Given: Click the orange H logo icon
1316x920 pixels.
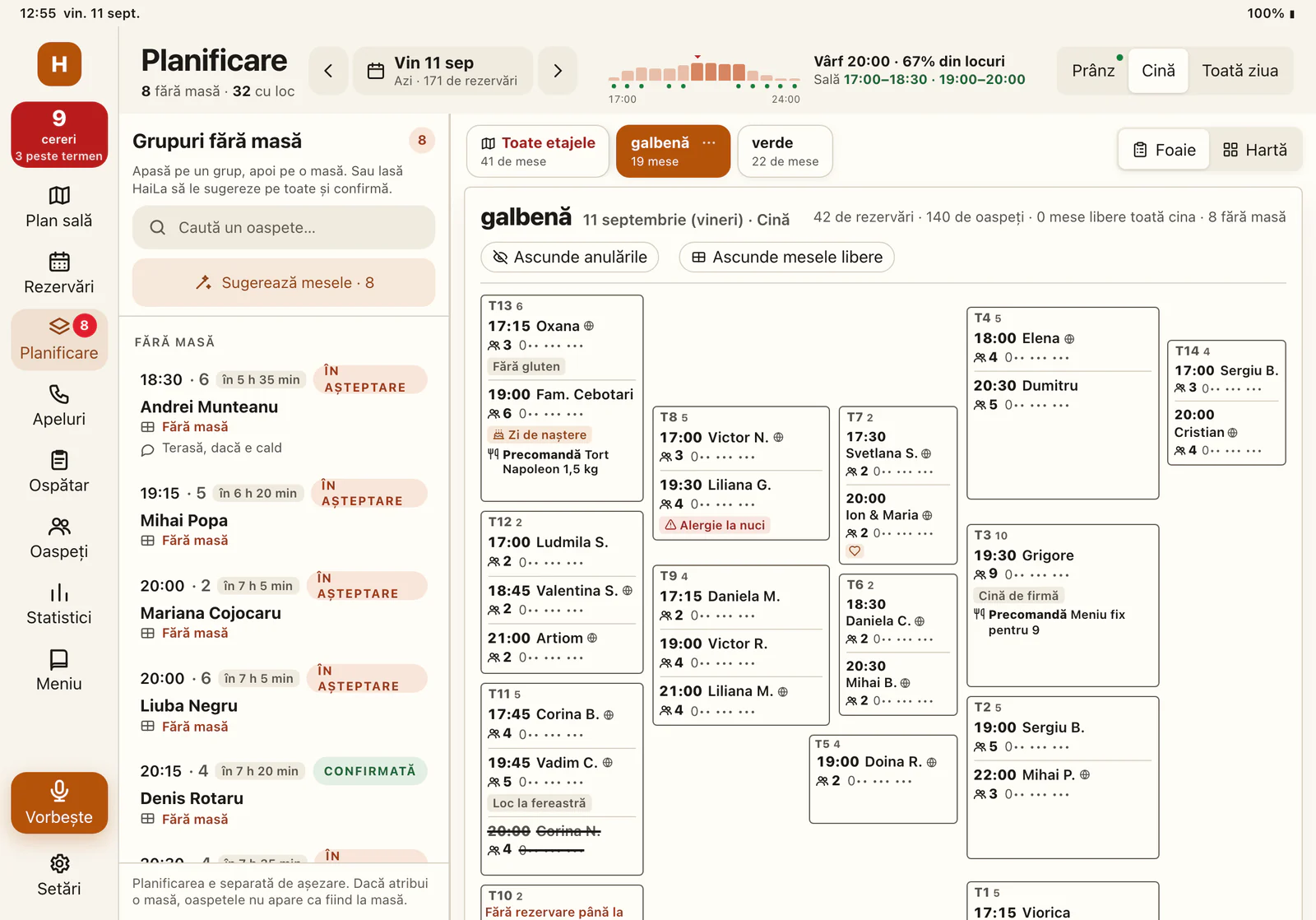Looking at the screenshot, I should [x=59, y=64].
